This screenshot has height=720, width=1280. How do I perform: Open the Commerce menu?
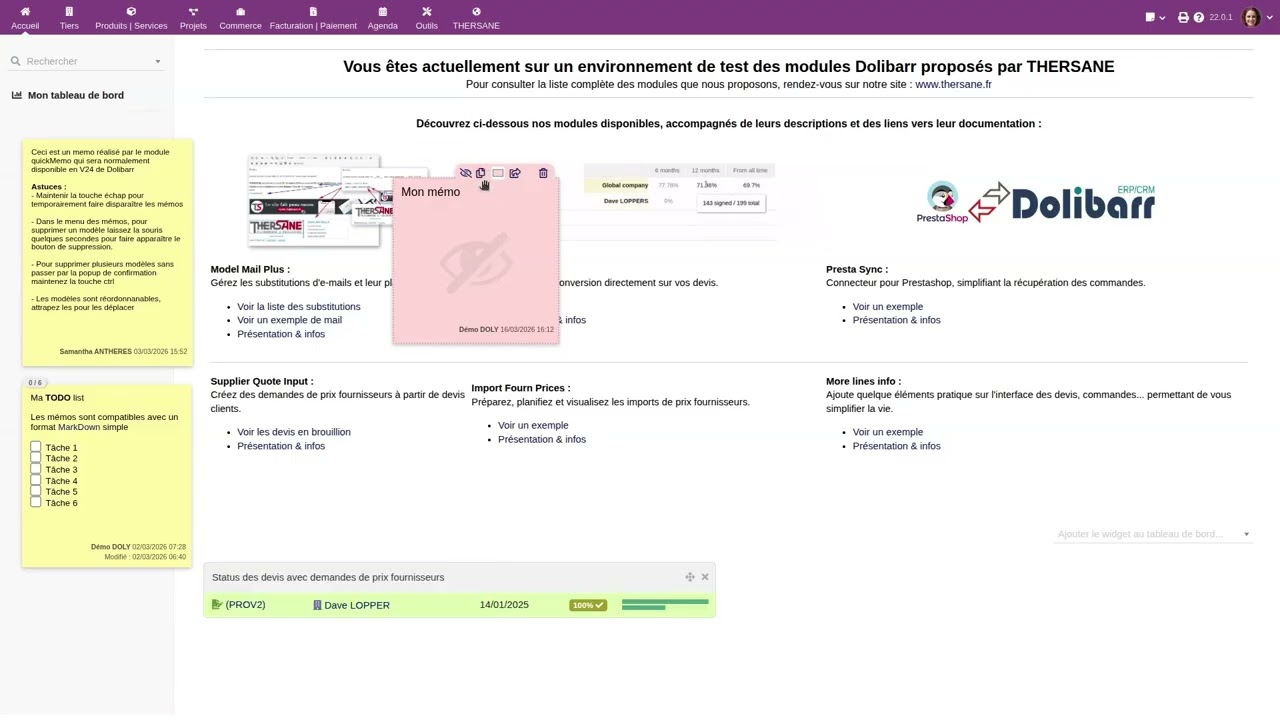pyautogui.click(x=240, y=18)
